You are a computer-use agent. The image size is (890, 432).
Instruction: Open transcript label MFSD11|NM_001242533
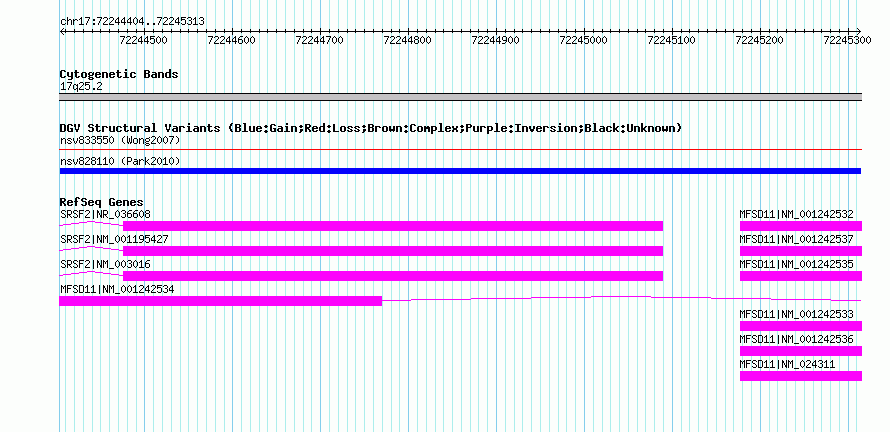(796, 314)
